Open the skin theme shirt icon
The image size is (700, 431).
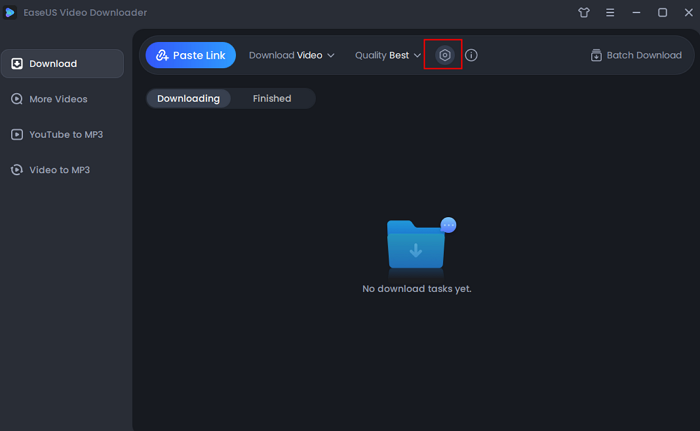[584, 13]
